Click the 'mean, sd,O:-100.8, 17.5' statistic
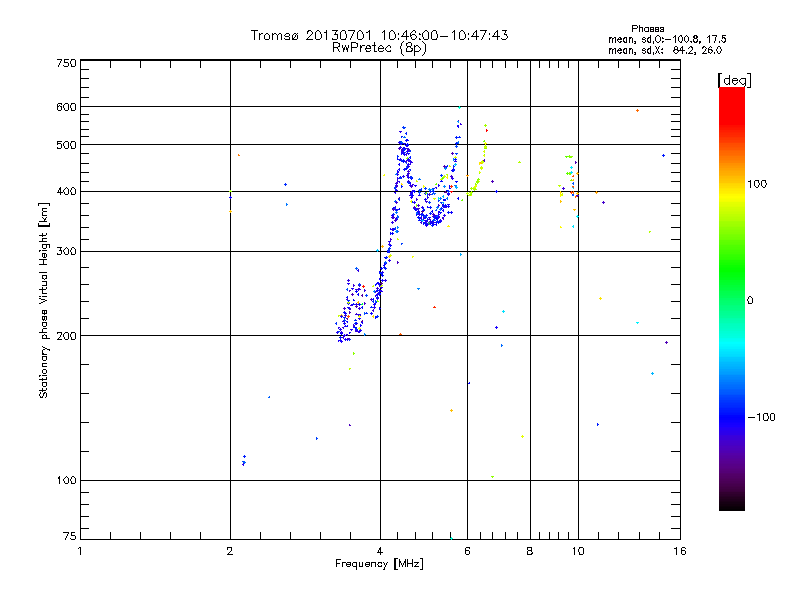The image size is (800, 600). click(x=667, y=39)
